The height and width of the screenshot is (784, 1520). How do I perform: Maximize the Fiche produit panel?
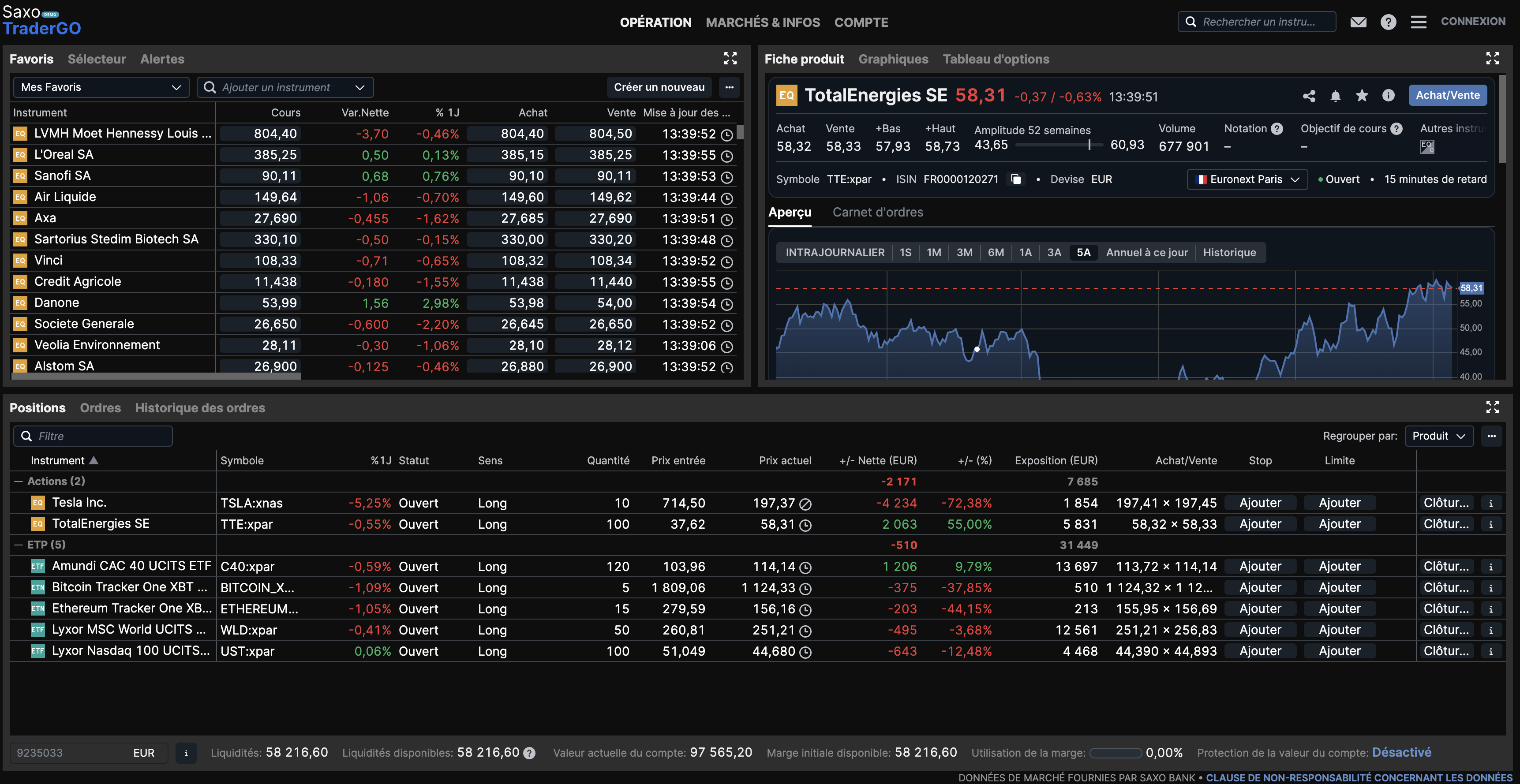(x=1492, y=58)
